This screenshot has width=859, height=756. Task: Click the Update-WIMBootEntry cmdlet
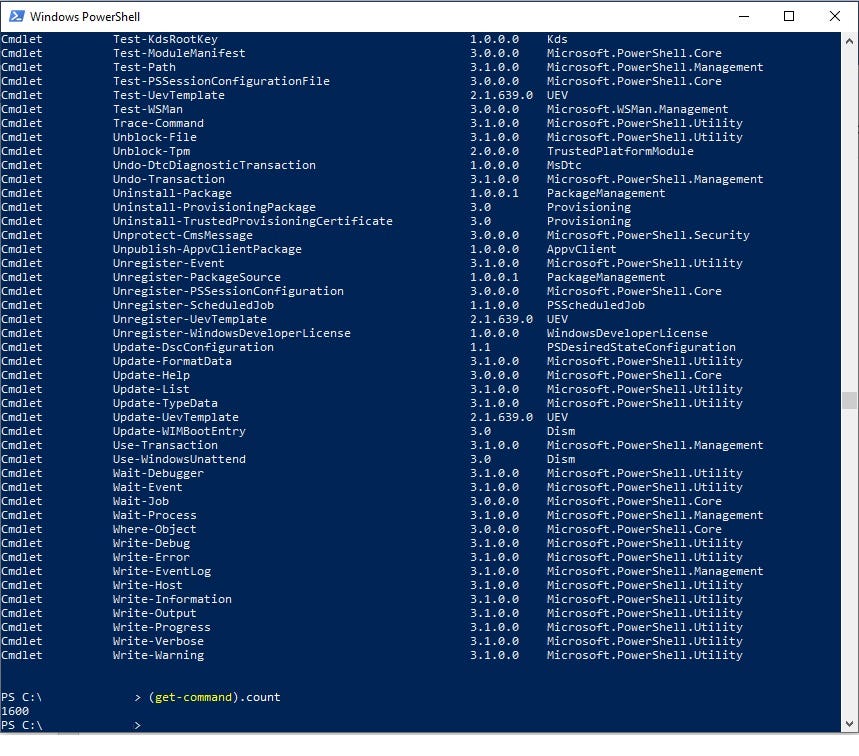[x=179, y=431]
